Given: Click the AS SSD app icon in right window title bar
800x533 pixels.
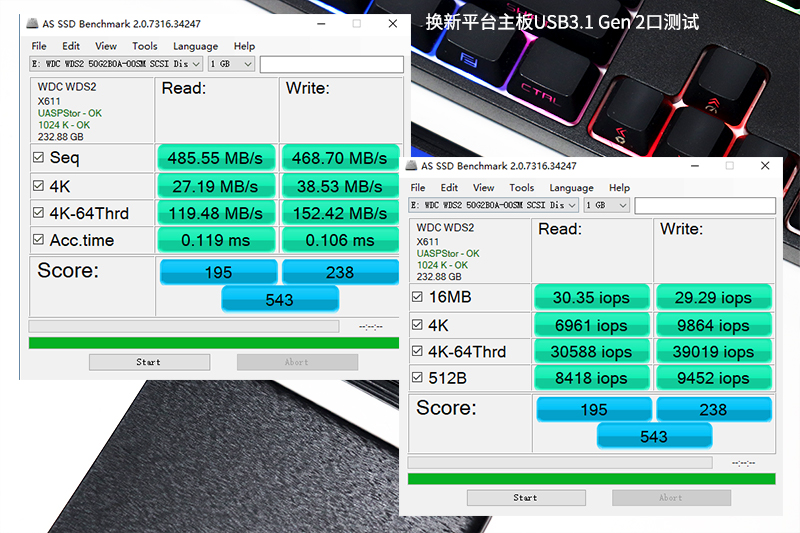Looking at the screenshot, I should [x=411, y=166].
